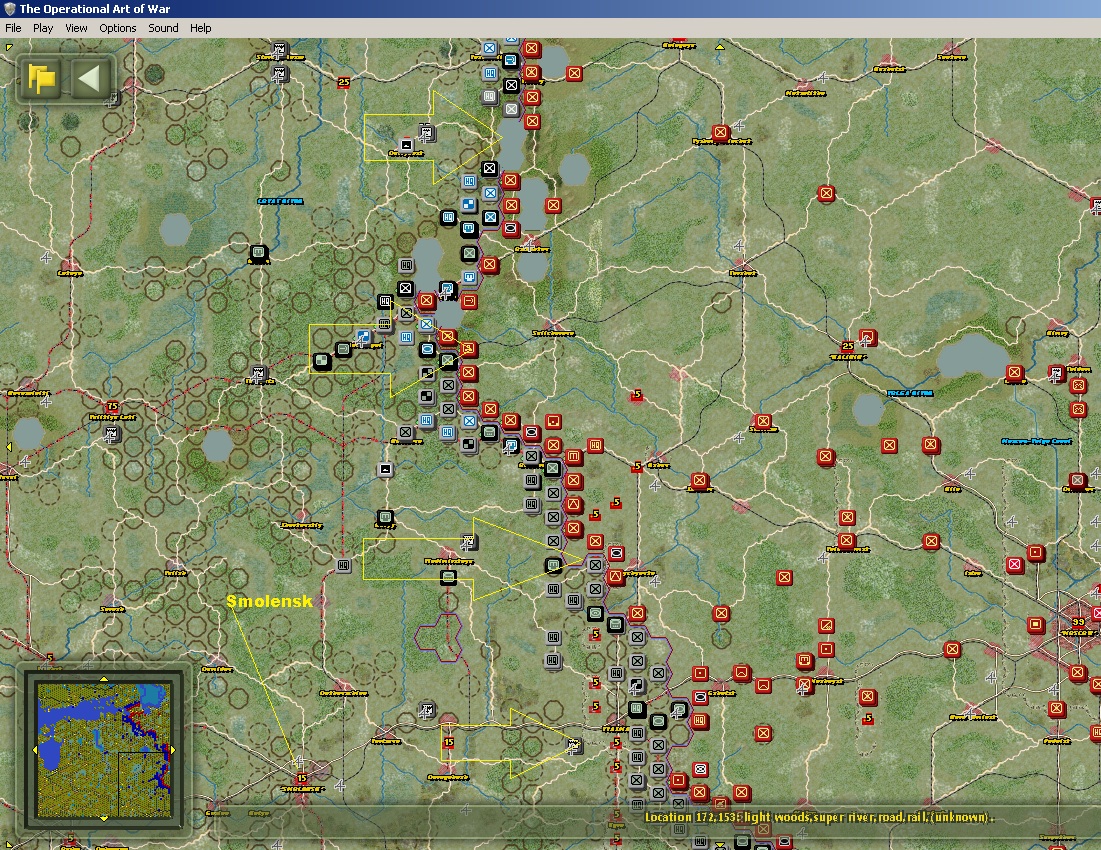The height and width of the screenshot is (850, 1101).
Task: Select the red HQ counter behind Soviet lines
Action: 595,445
